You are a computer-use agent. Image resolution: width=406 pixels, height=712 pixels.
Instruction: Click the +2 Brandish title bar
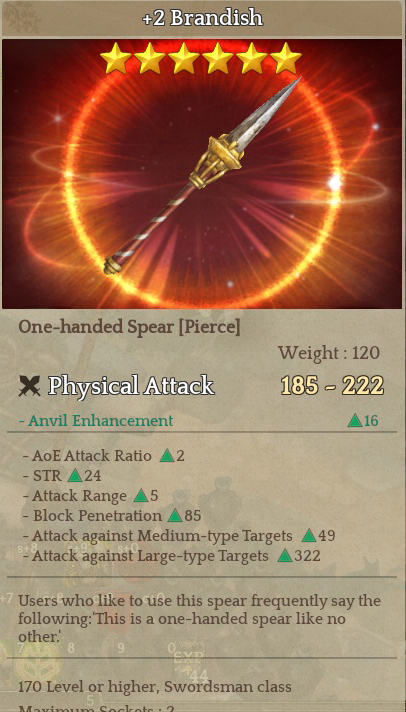click(x=203, y=18)
